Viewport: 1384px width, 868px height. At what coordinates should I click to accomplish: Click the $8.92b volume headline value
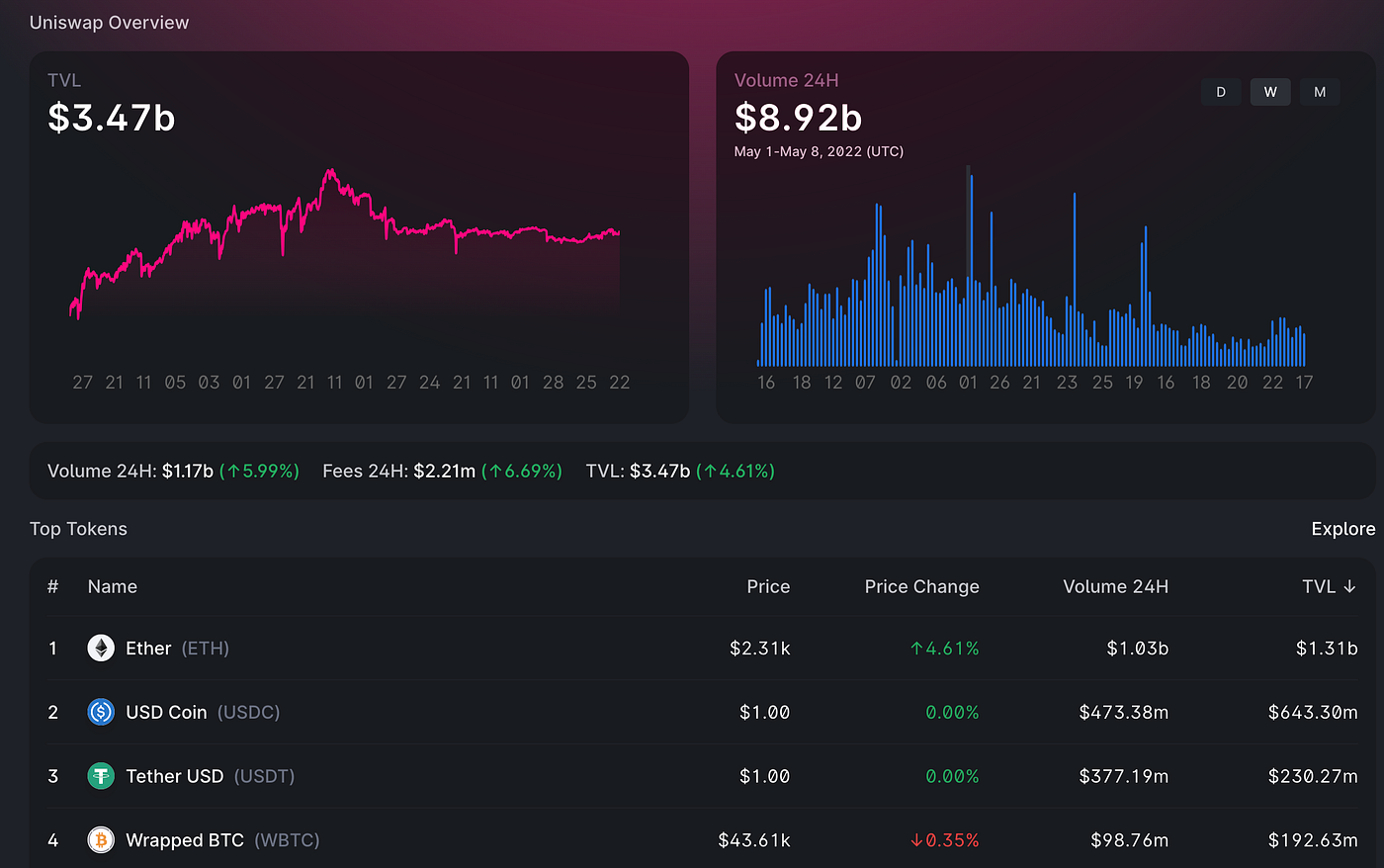pos(799,118)
